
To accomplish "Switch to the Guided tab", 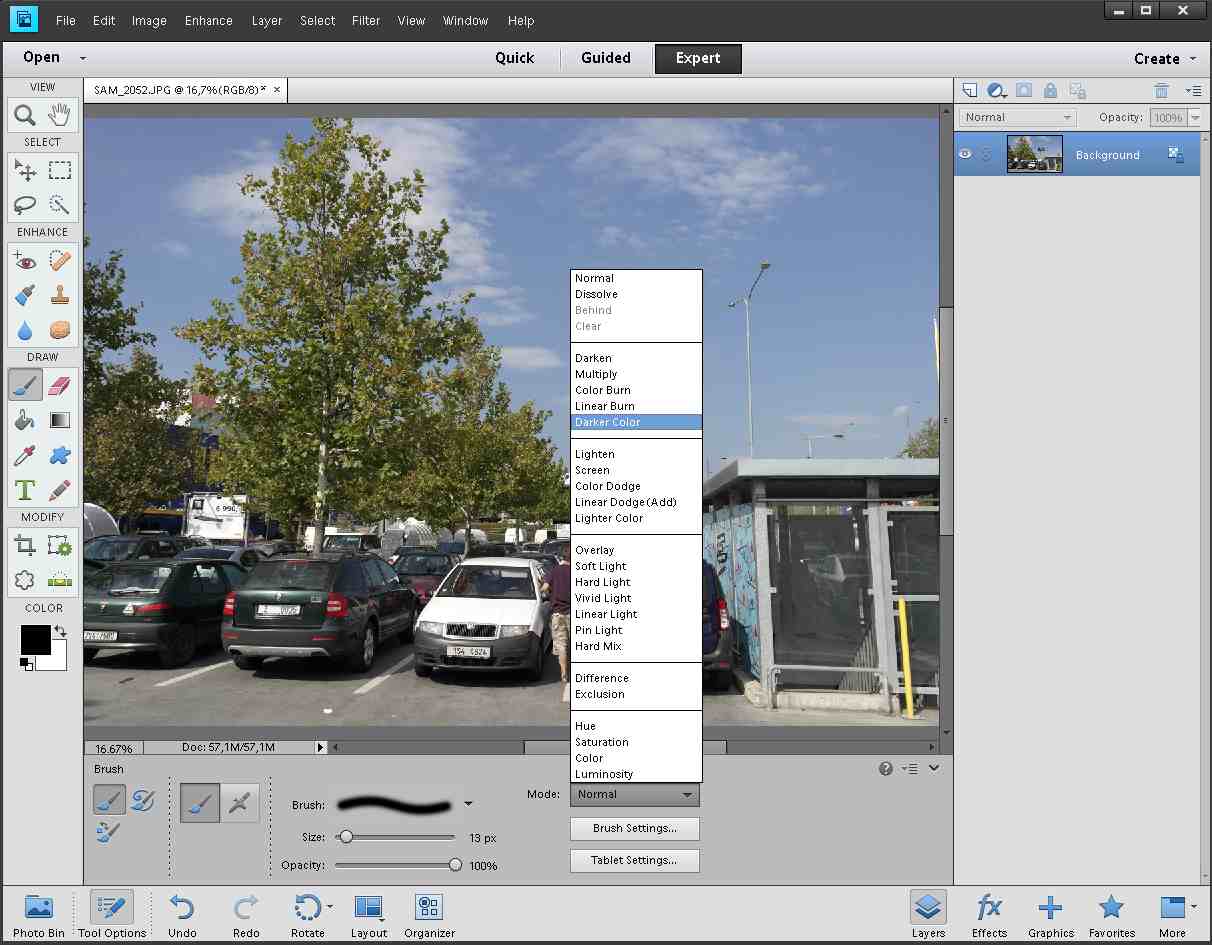I will pos(606,58).
